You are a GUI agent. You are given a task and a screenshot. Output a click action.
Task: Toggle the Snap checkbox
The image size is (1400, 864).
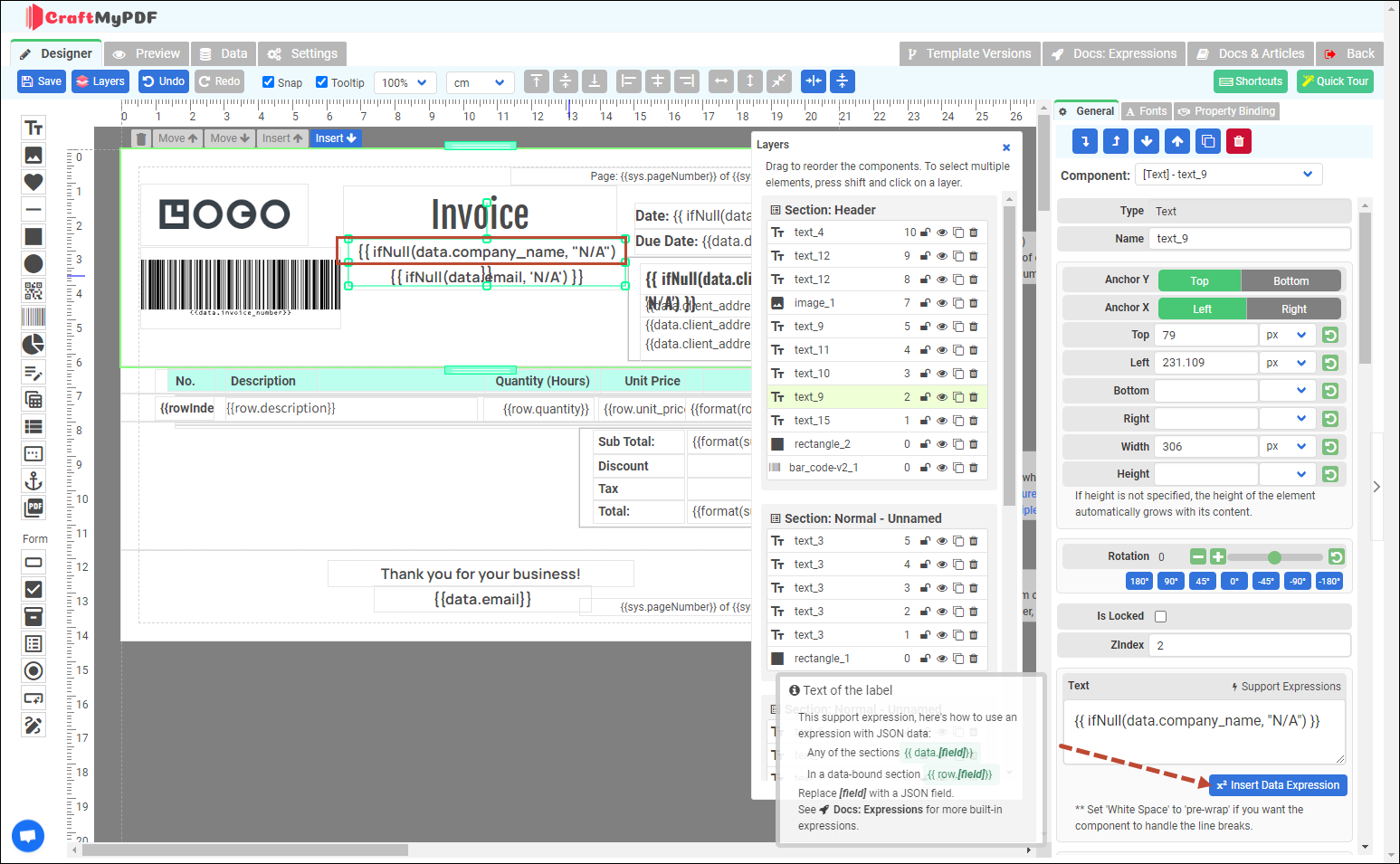tap(268, 81)
